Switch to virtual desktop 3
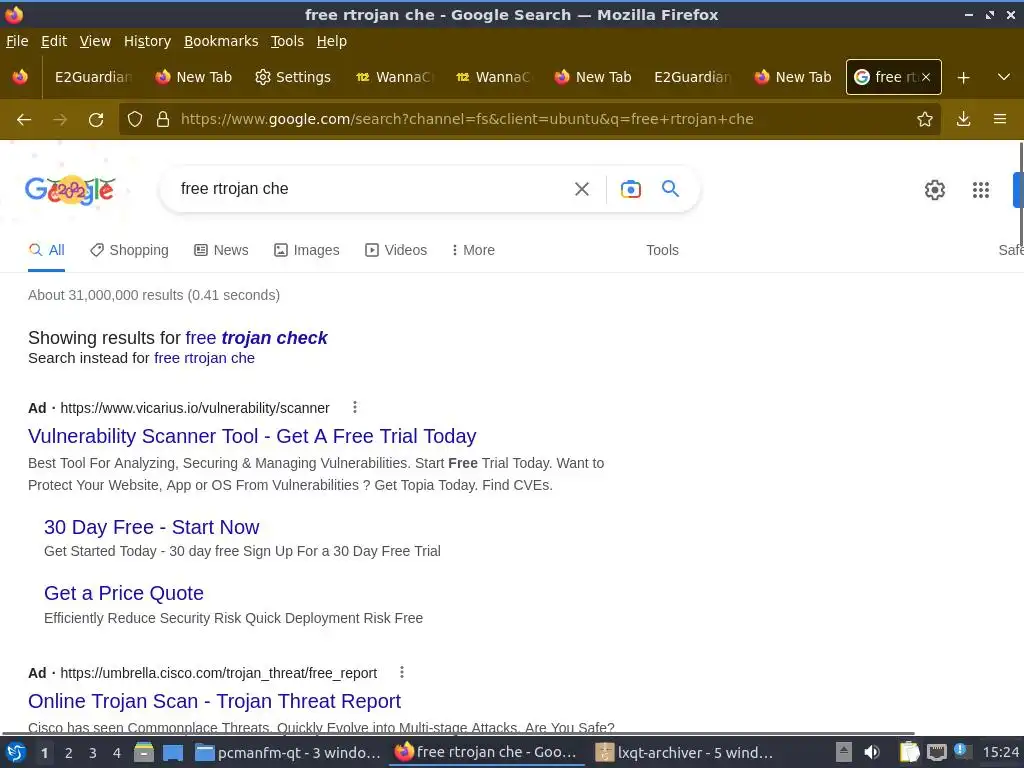 pyautogui.click(x=93, y=753)
